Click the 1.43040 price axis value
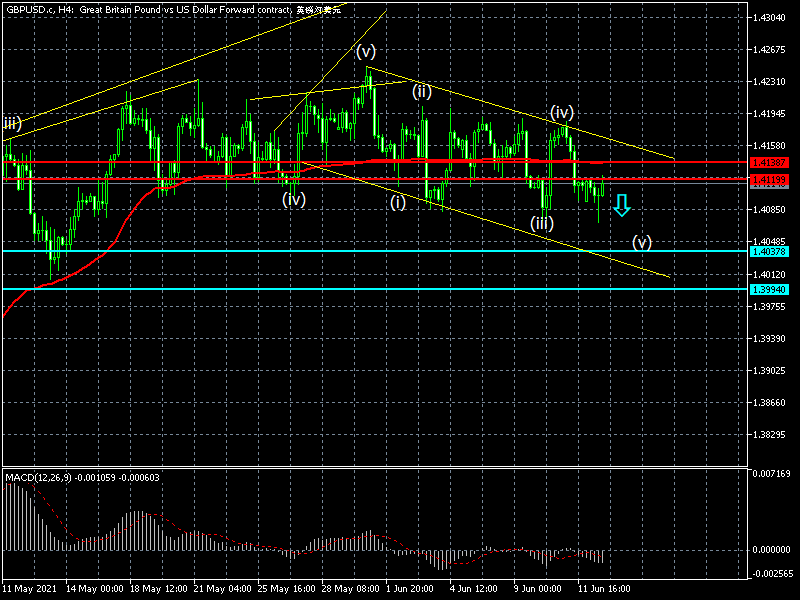800x600 pixels. click(771, 18)
